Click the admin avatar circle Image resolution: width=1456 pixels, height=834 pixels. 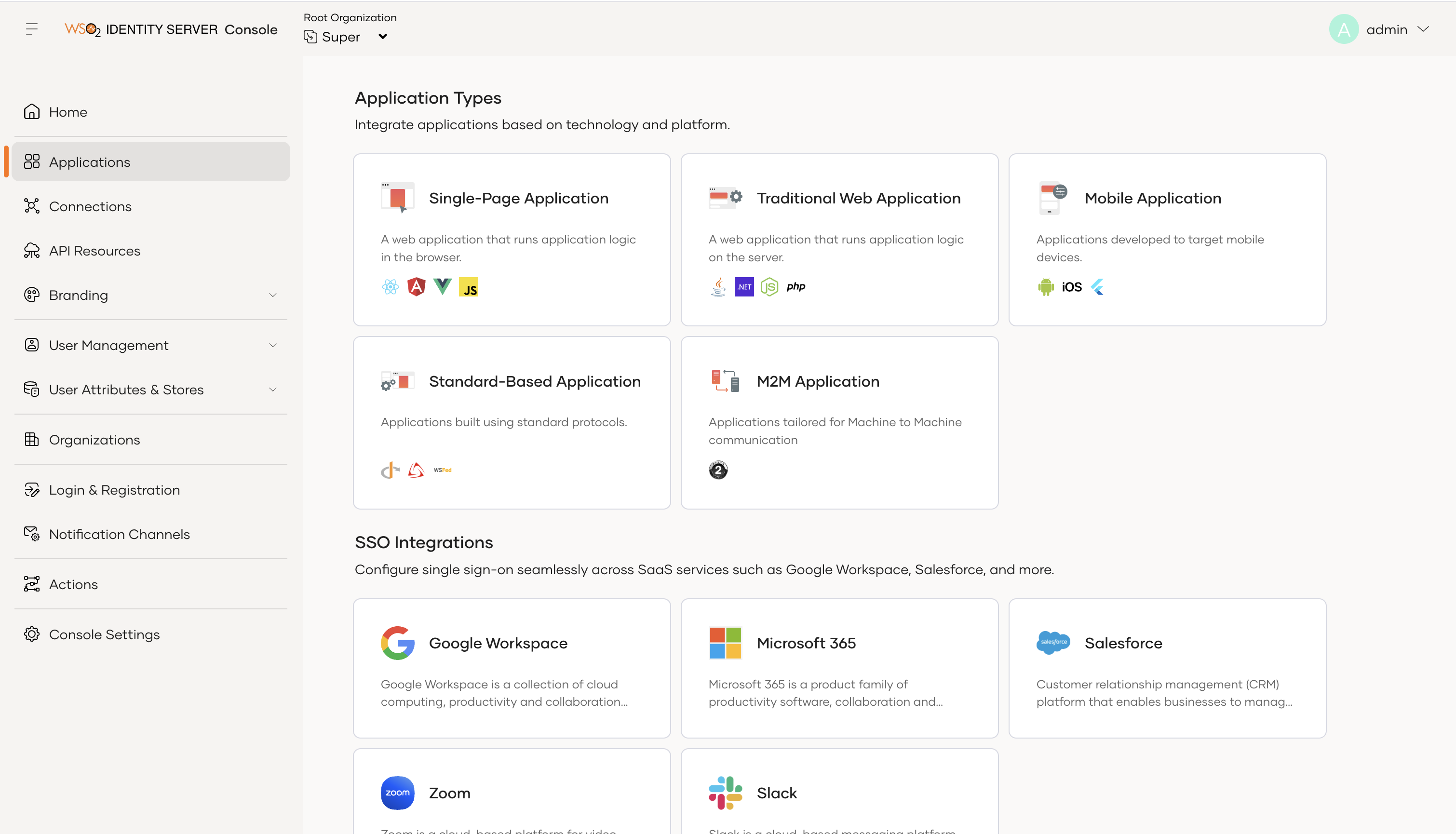(x=1343, y=29)
